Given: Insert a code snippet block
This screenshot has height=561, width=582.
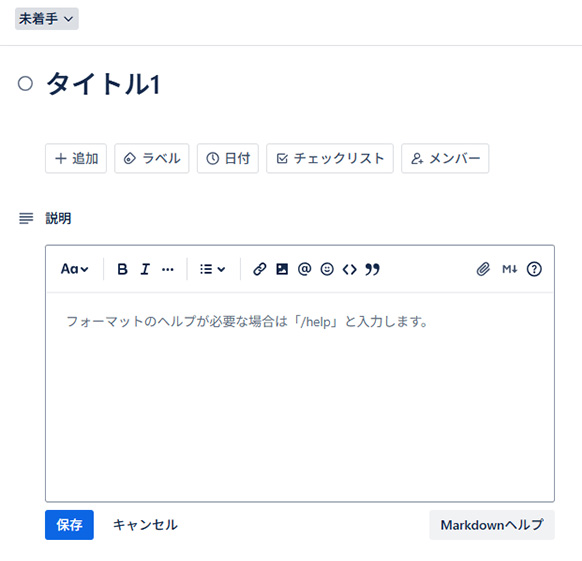Looking at the screenshot, I should point(350,269).
